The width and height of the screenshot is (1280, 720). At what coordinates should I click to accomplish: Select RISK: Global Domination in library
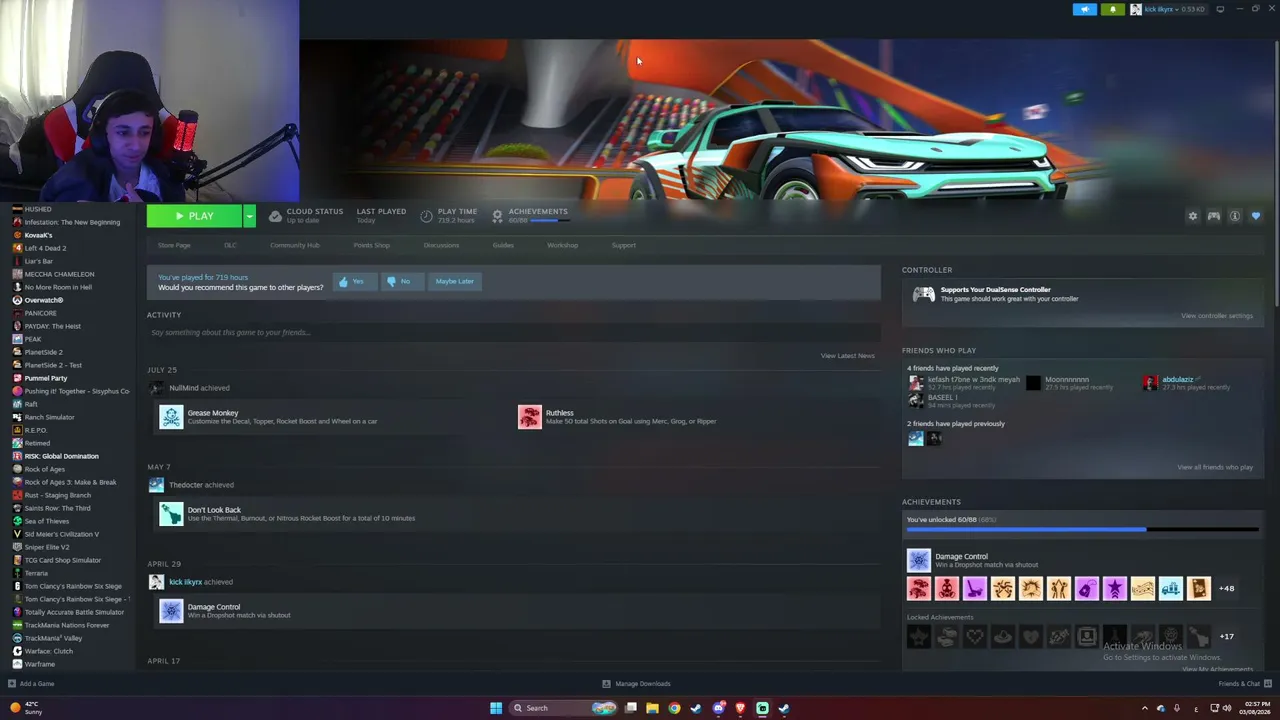[61, 456]
